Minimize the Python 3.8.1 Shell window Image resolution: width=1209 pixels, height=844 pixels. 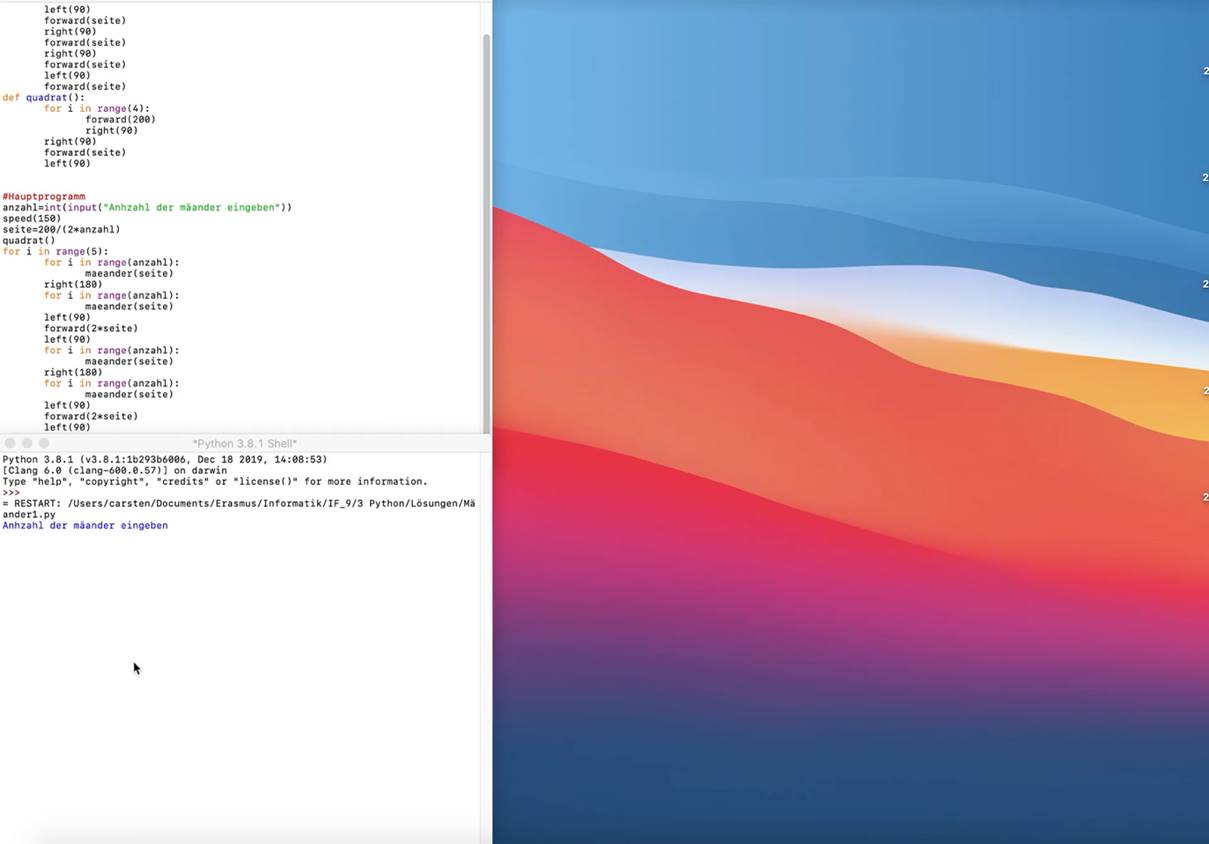point(27,443)
